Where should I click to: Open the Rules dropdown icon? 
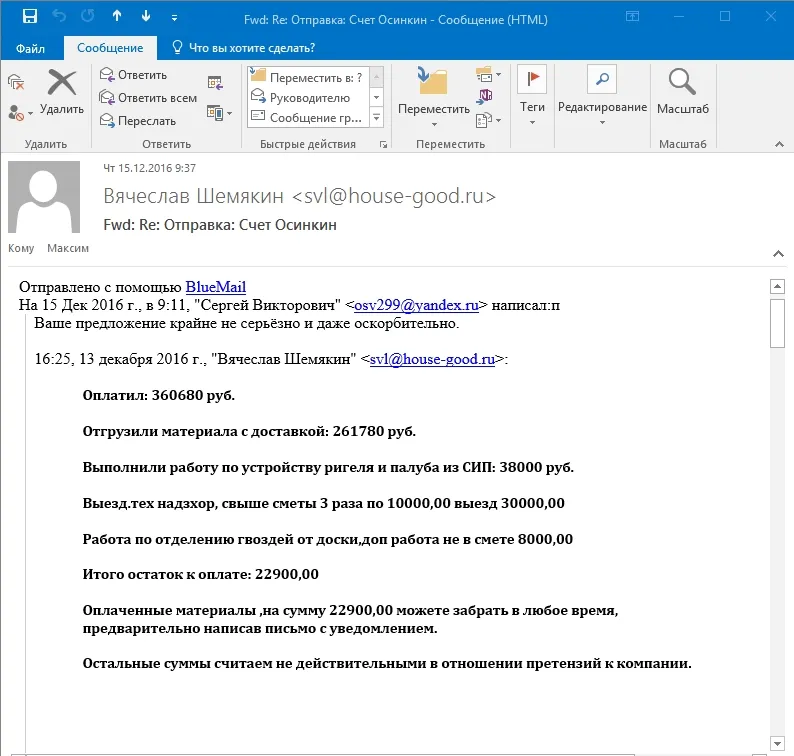(x=488, y=75)
